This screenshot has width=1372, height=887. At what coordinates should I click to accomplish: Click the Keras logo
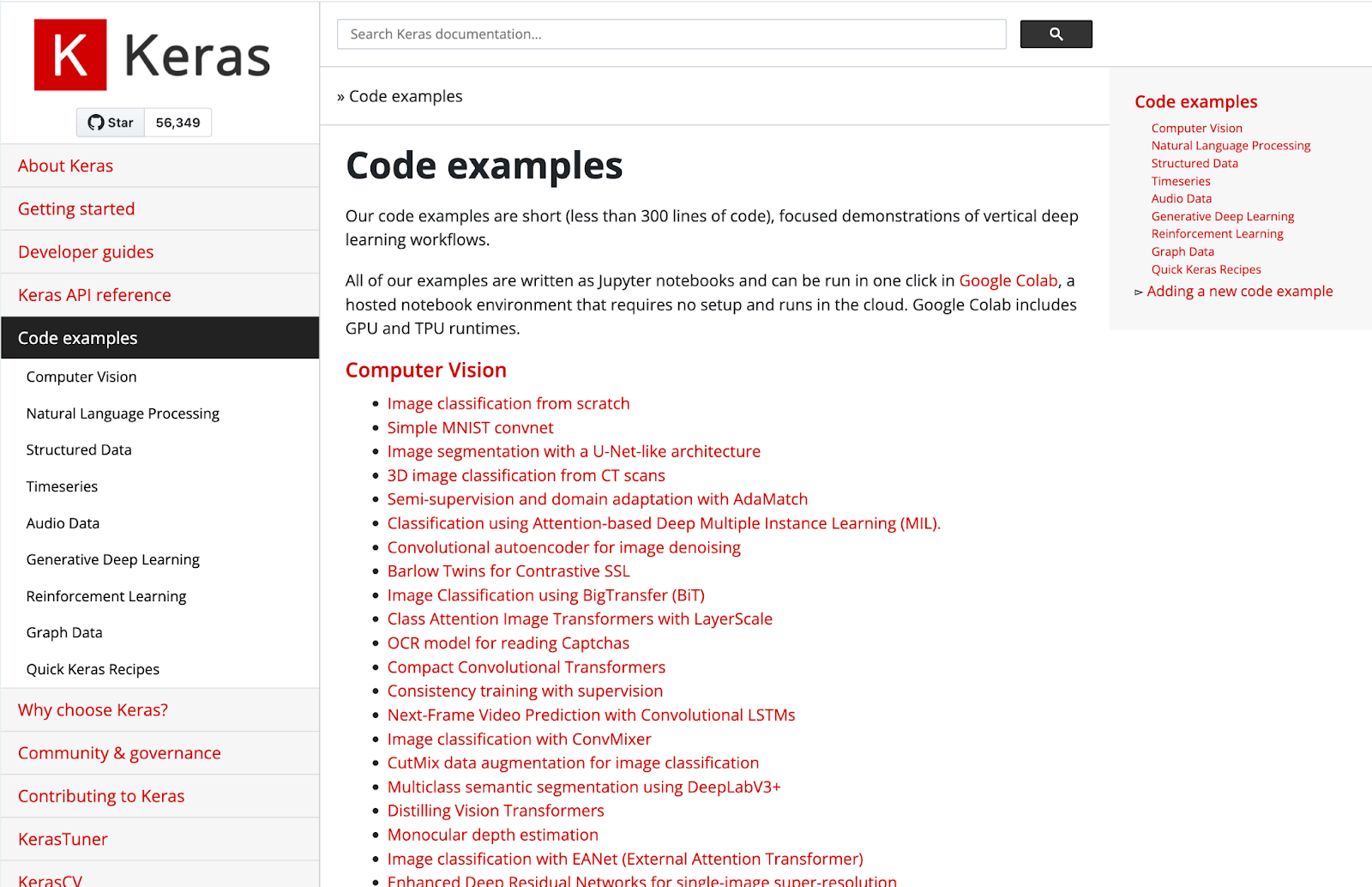(x=153, y=55)
